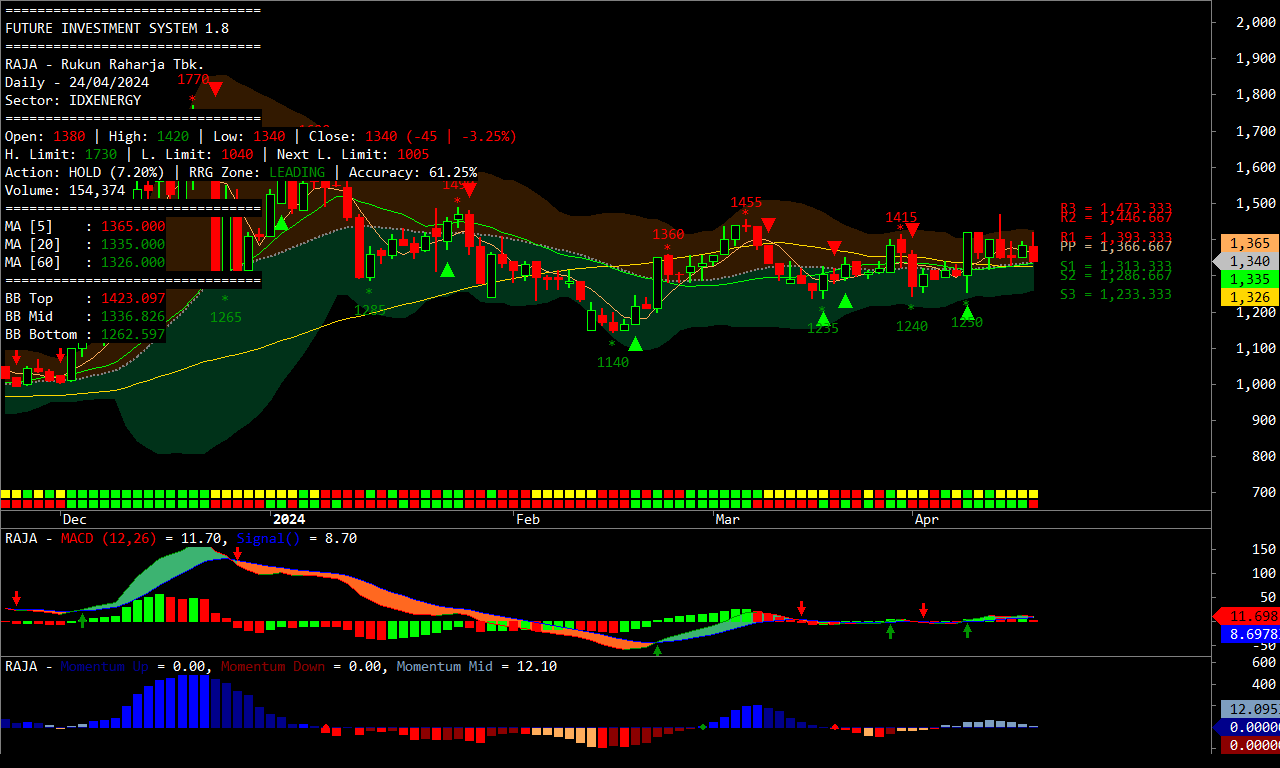Click the red 11.698 MACD value tag

tap(1248, 616)
